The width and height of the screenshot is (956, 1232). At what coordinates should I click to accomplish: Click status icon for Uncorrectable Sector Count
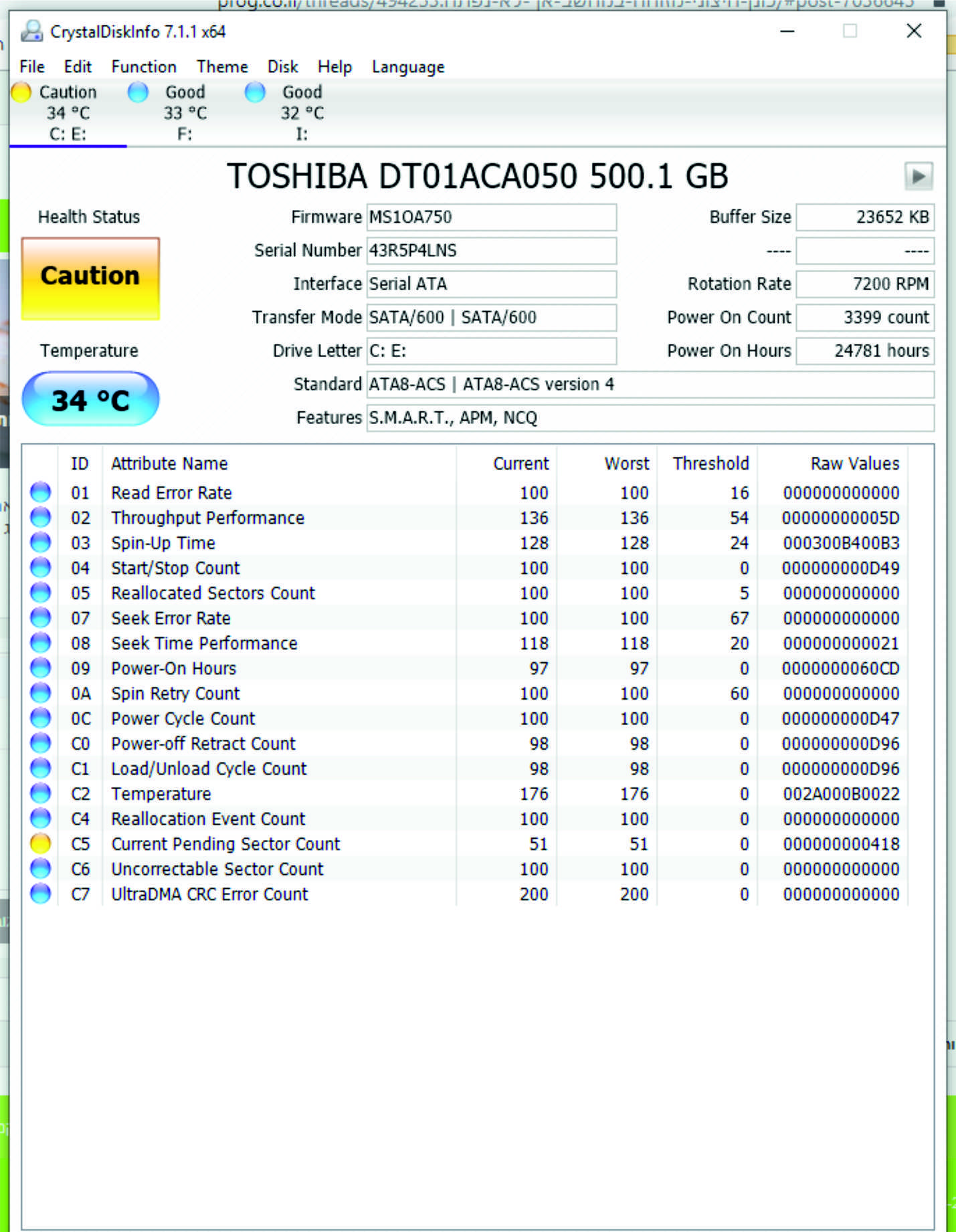[41, 868]
